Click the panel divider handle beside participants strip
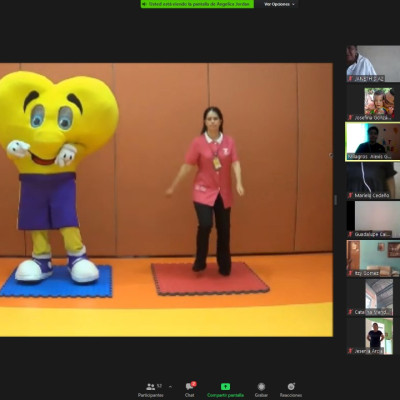 335,200
